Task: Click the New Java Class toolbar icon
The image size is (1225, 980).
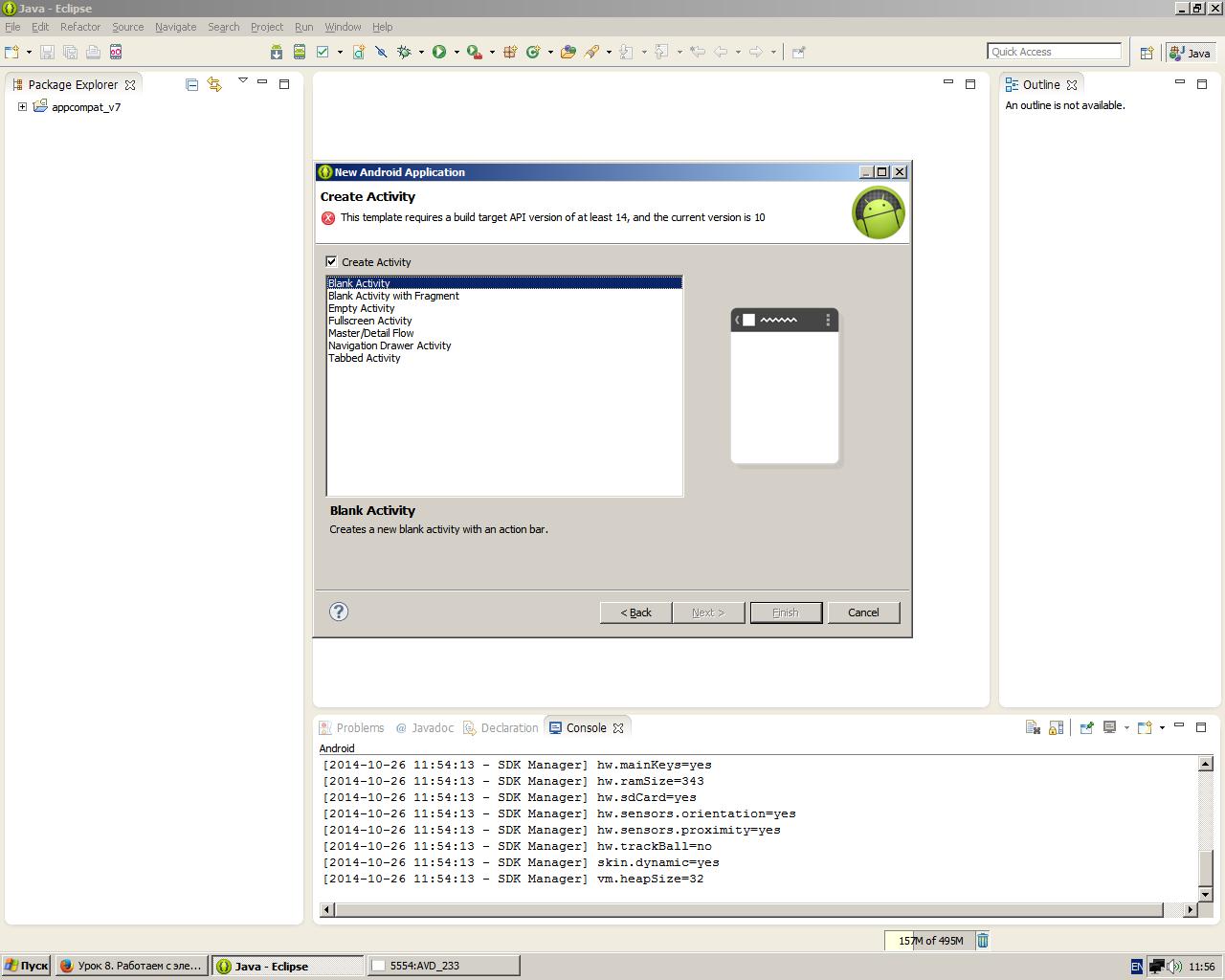Action: [533, 52]
